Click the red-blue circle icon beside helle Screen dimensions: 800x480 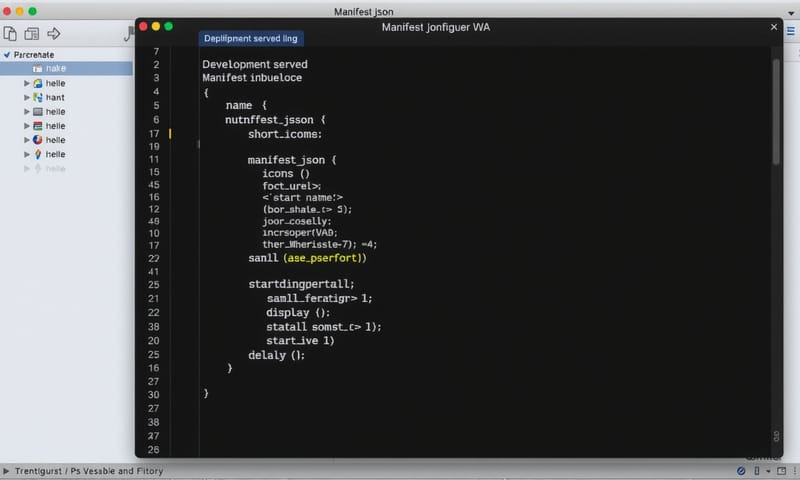click(38, 140)
